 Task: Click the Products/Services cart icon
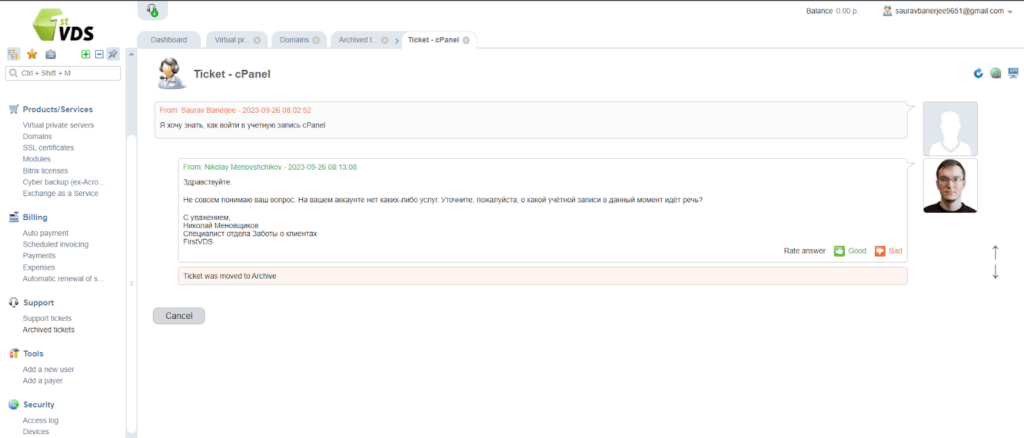(x=13, y=109)
